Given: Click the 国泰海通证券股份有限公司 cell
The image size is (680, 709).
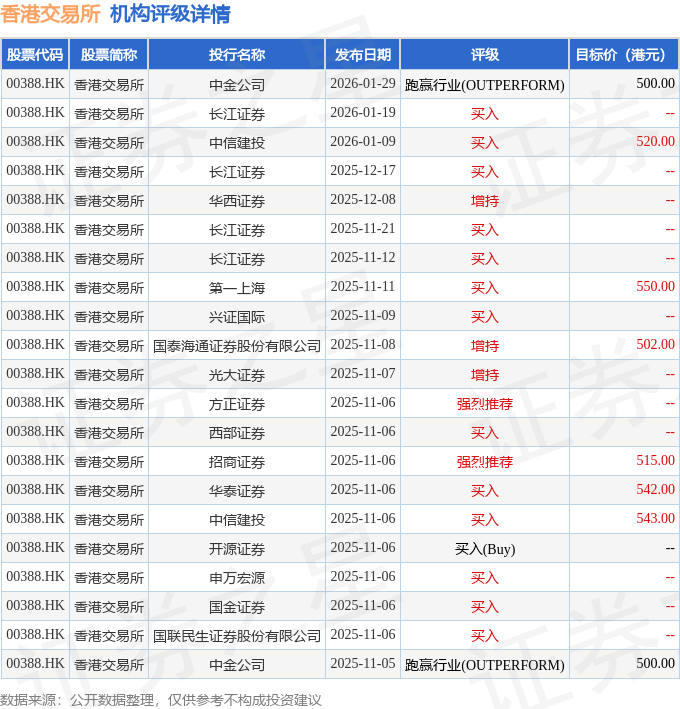Looking at the screenshot, I should 236,346.
